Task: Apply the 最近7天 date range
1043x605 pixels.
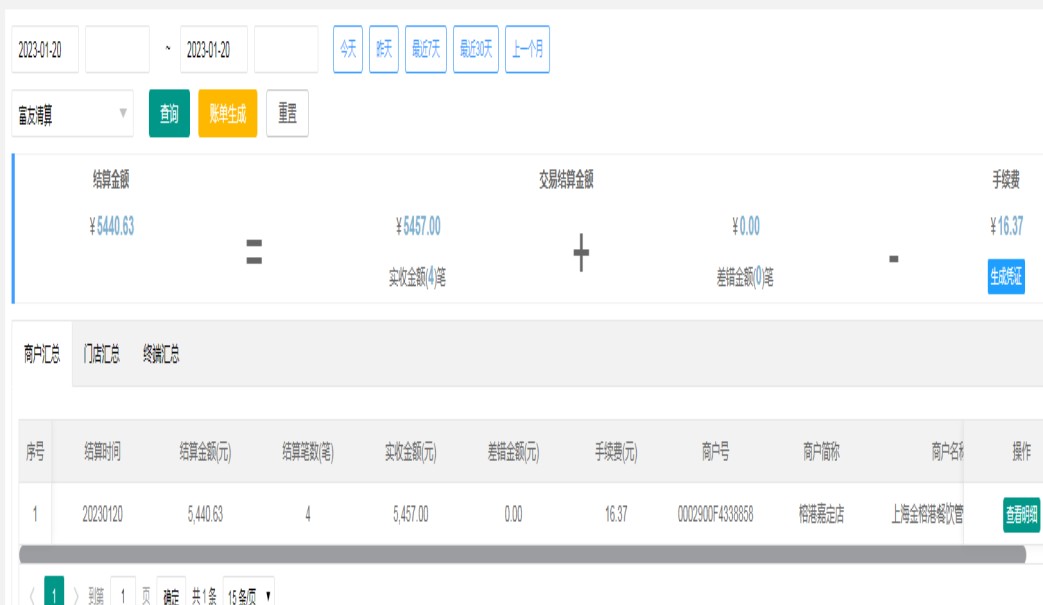Action: [x=425, y=50]
